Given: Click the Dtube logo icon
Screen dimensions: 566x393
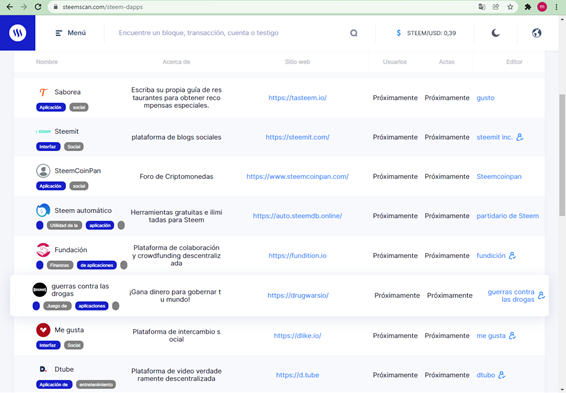Looking at the screenshot, I should pyautogui.click(x=43, y=369).
